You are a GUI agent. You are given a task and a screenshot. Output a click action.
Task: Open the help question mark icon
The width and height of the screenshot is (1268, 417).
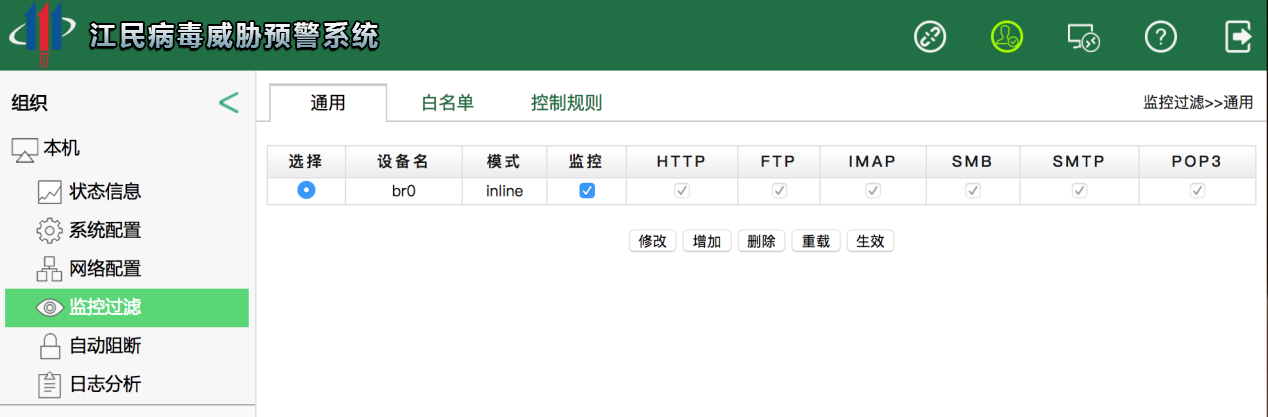pyautogui.click(x=1160, y=37)
